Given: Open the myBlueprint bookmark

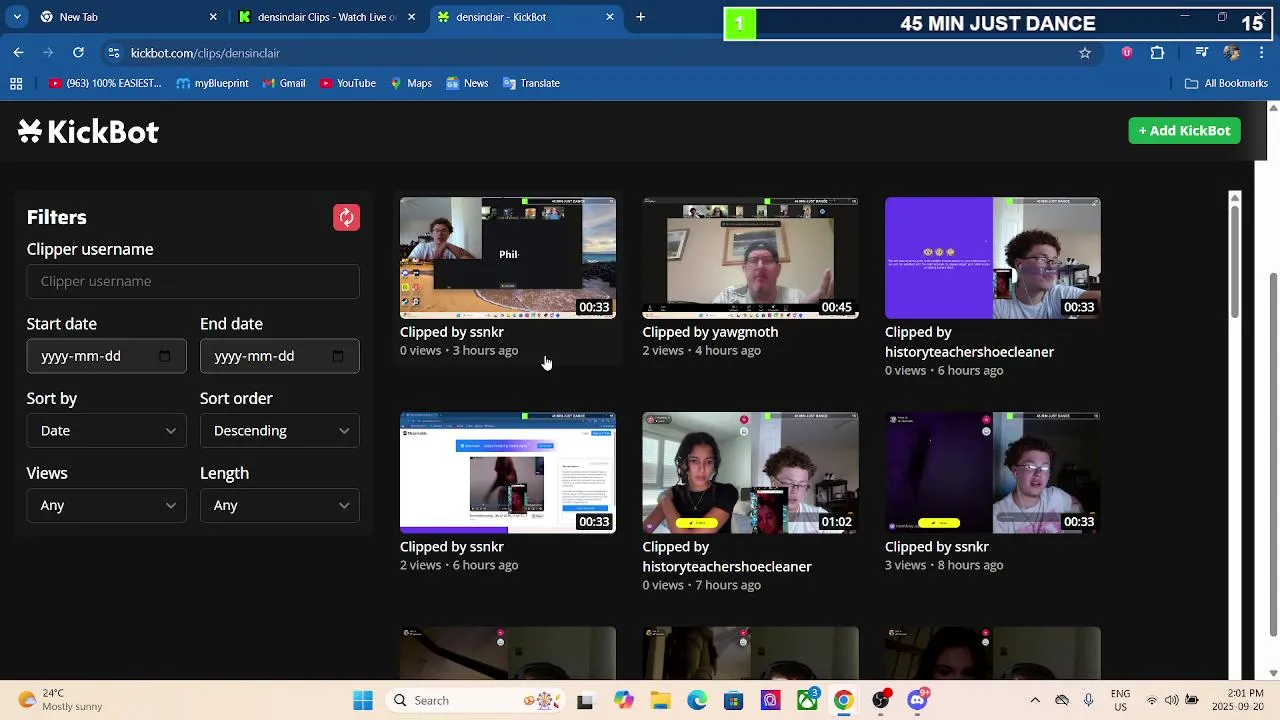Looking at the screenshot, I should pos(212,83).
